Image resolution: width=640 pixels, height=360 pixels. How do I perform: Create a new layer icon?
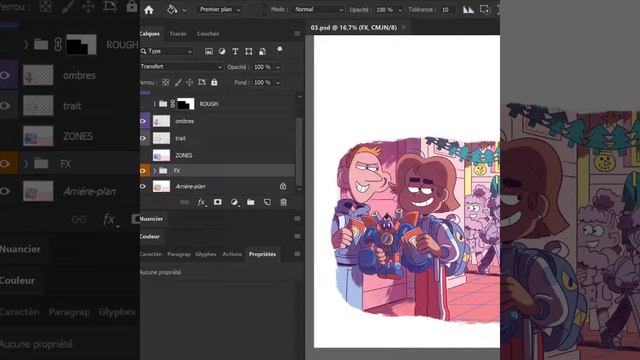[x=267, y=202]
